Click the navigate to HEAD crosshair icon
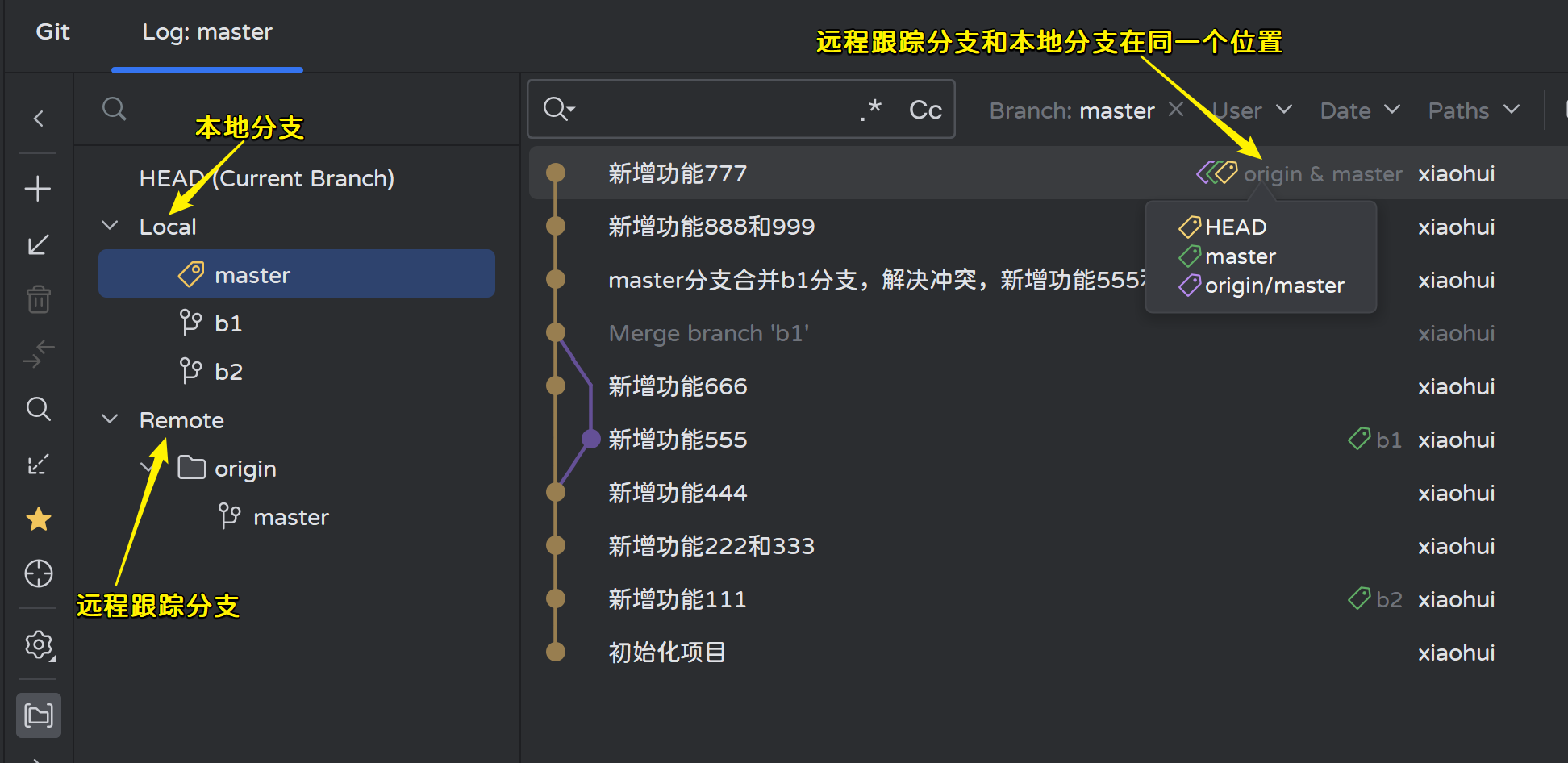Screen dimensions: 1568x763 [x=38, y=573]
